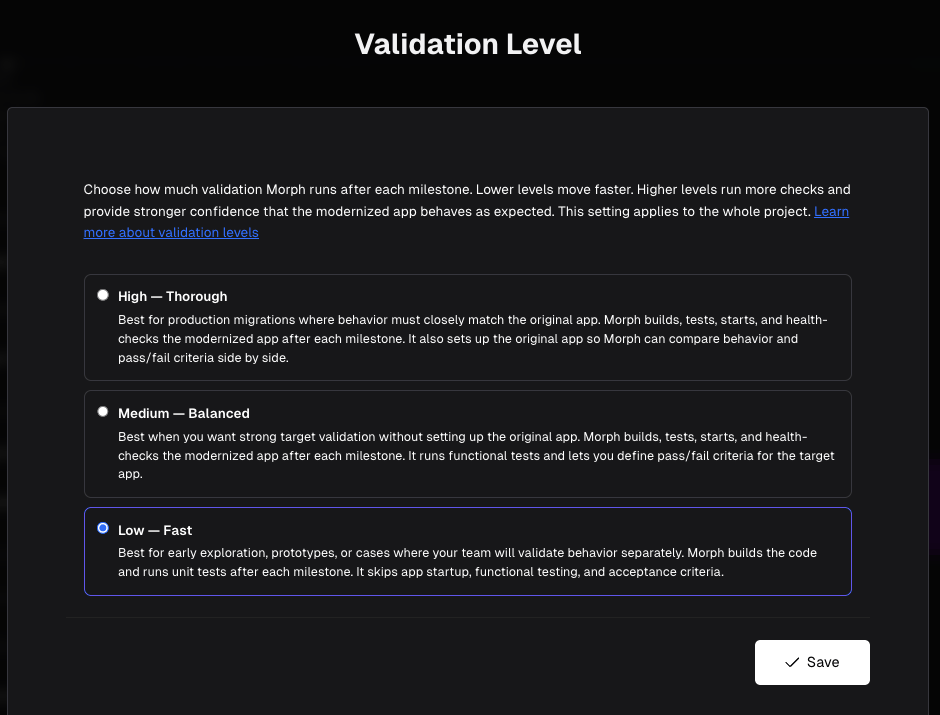Click the Low option description text
This screenshot has width=940, height=715.
point(467,562)
